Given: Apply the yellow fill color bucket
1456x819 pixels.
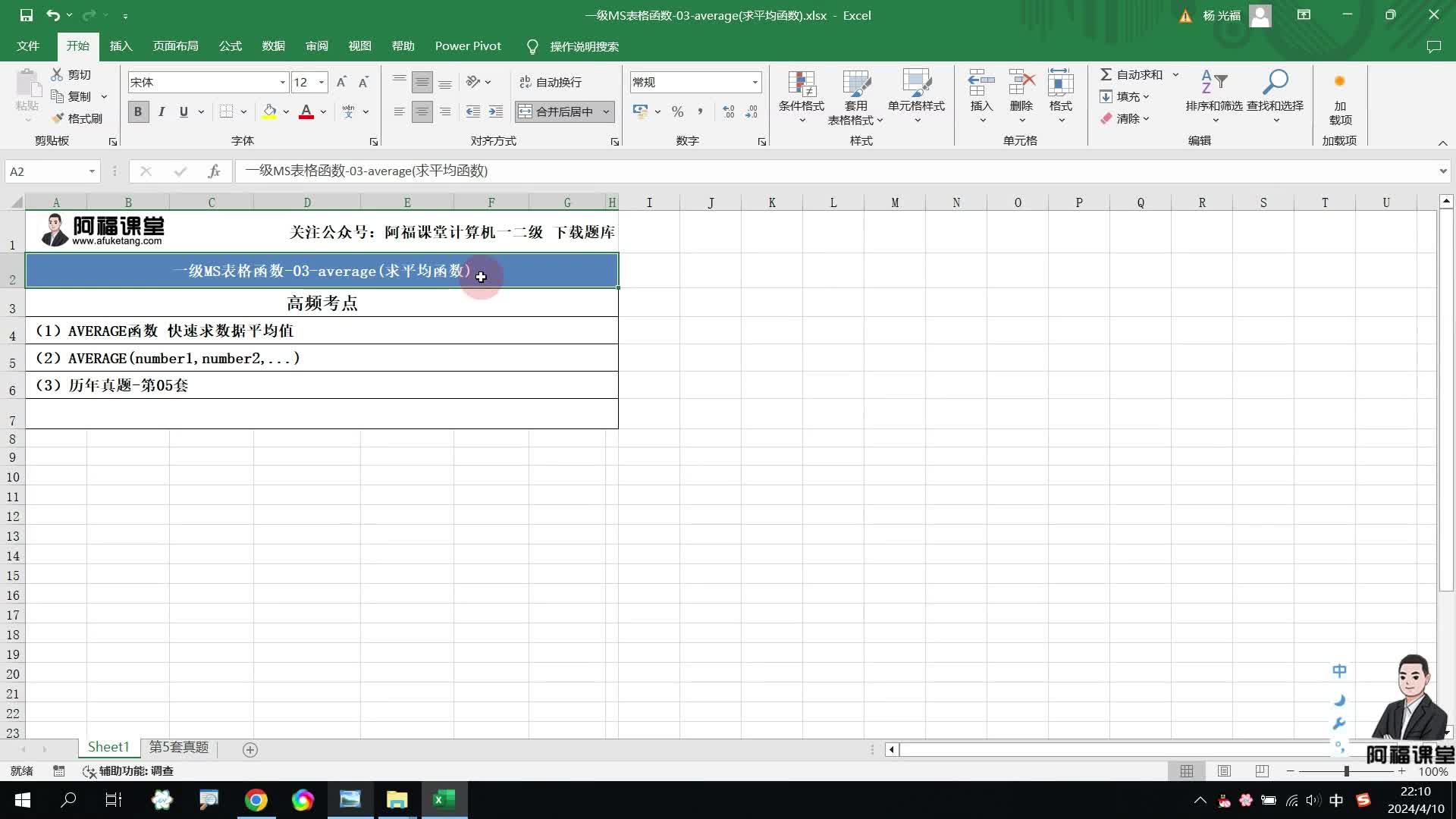Looking at the screenshot, I should (269, 111).
